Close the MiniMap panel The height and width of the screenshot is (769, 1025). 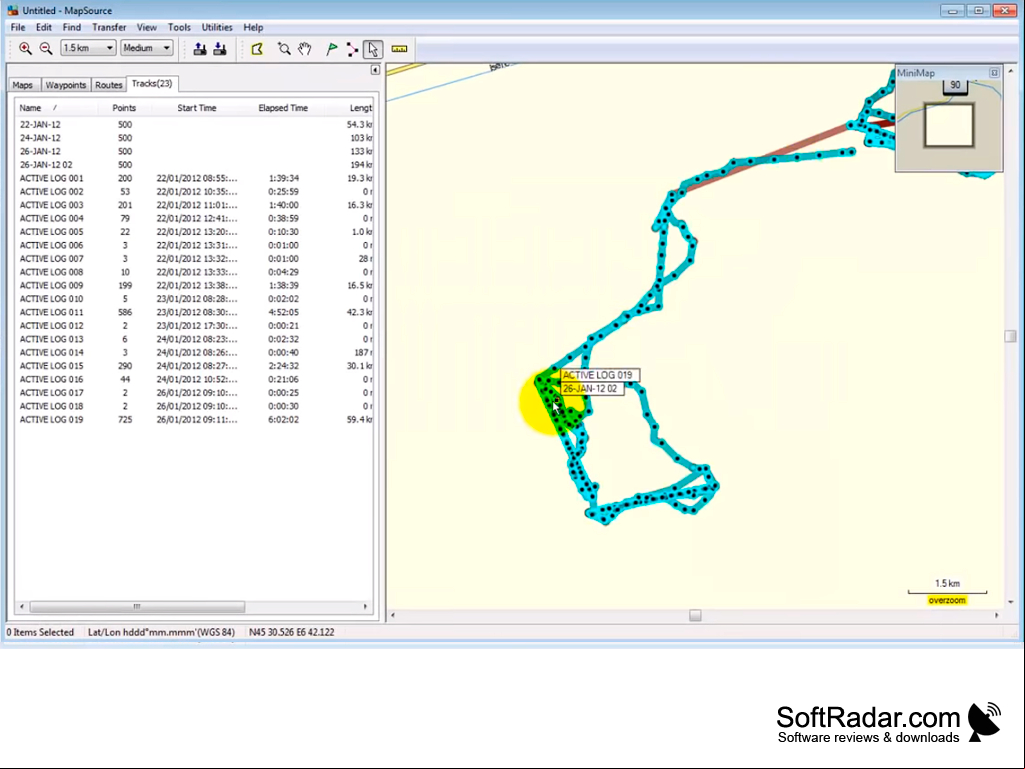(994, 73)
